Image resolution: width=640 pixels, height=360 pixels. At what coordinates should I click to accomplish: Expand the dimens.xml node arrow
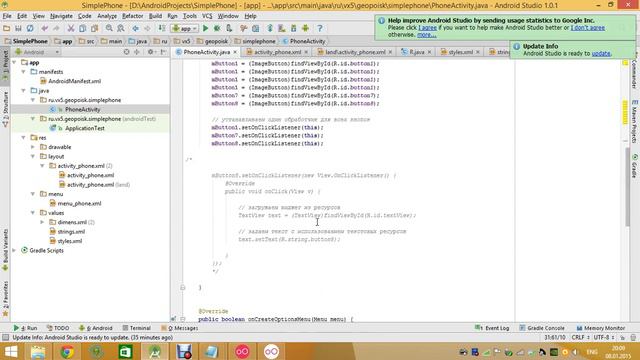pos(42,222)
